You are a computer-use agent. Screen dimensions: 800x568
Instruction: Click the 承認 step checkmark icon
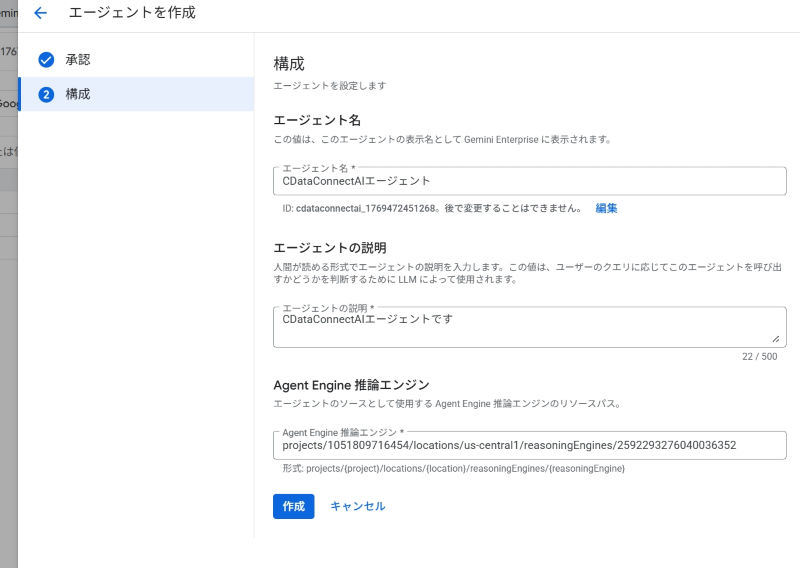pyautogui.click(x=46, y=60)
